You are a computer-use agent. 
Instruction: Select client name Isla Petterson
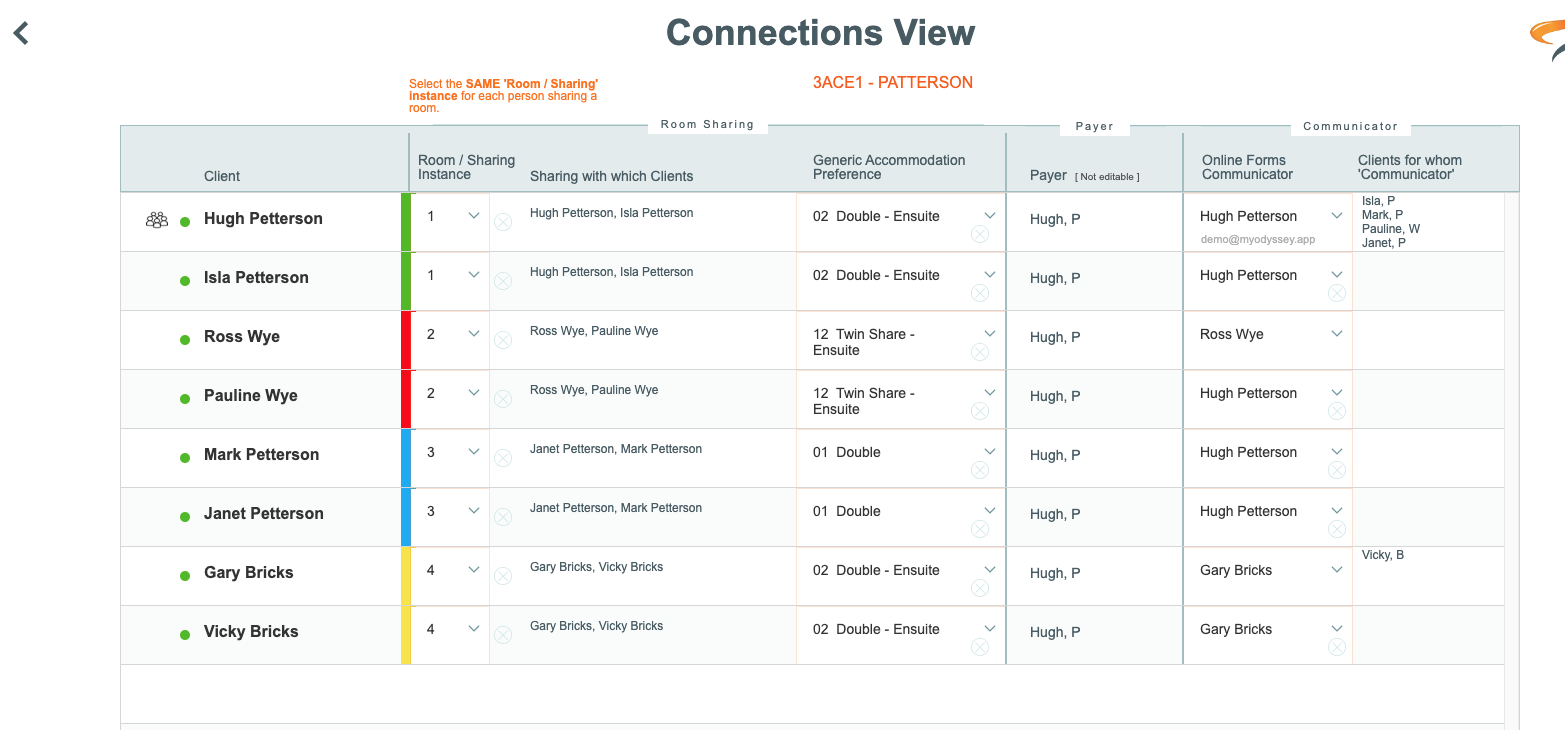pyautogui.click(x=256, y=278)
